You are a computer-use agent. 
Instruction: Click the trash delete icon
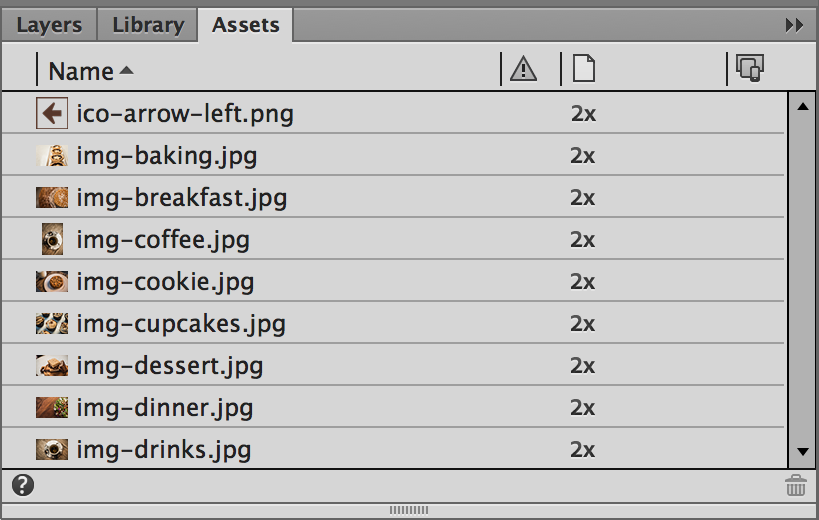pyautogui.click(x=796, y=486)
